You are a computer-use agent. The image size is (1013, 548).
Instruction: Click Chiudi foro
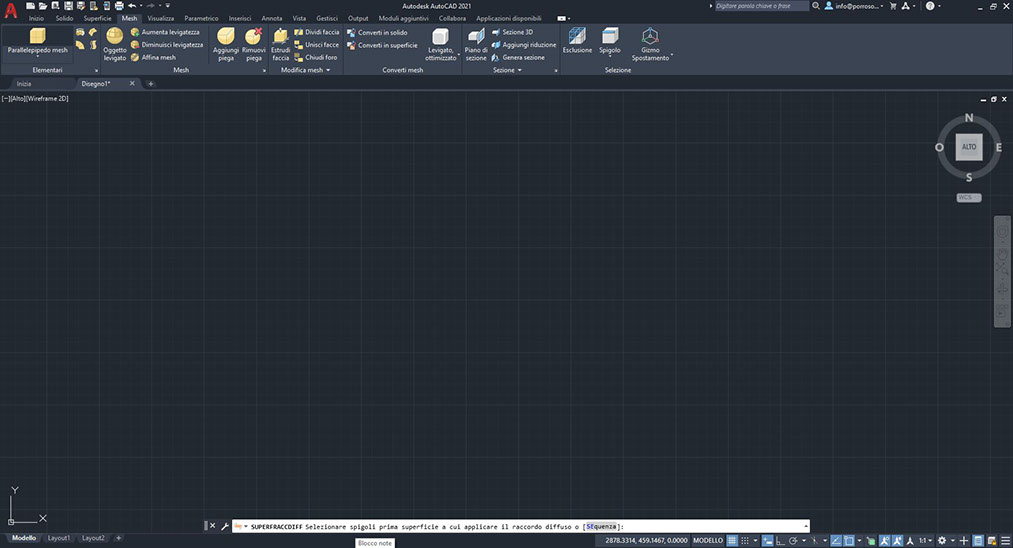tap(316, 58)
